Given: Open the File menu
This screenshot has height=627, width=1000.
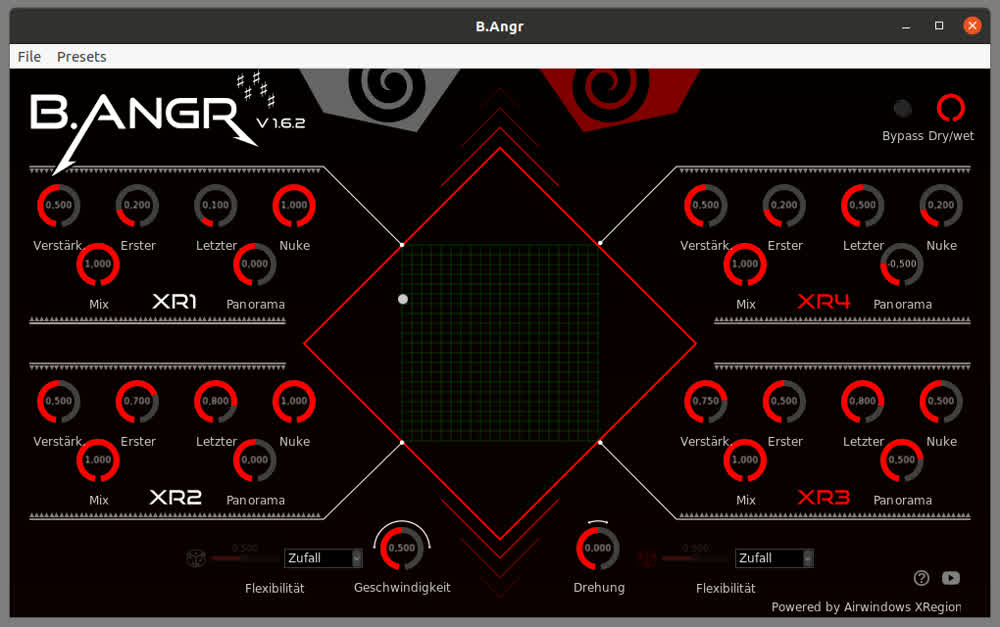Looking at the screenshot, I should (29, 57).
